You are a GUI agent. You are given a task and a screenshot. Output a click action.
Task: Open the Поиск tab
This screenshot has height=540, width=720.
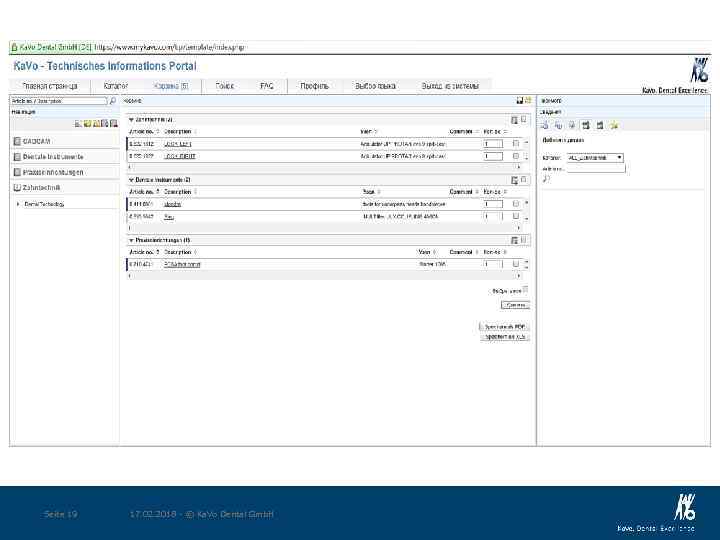point(225,86)
